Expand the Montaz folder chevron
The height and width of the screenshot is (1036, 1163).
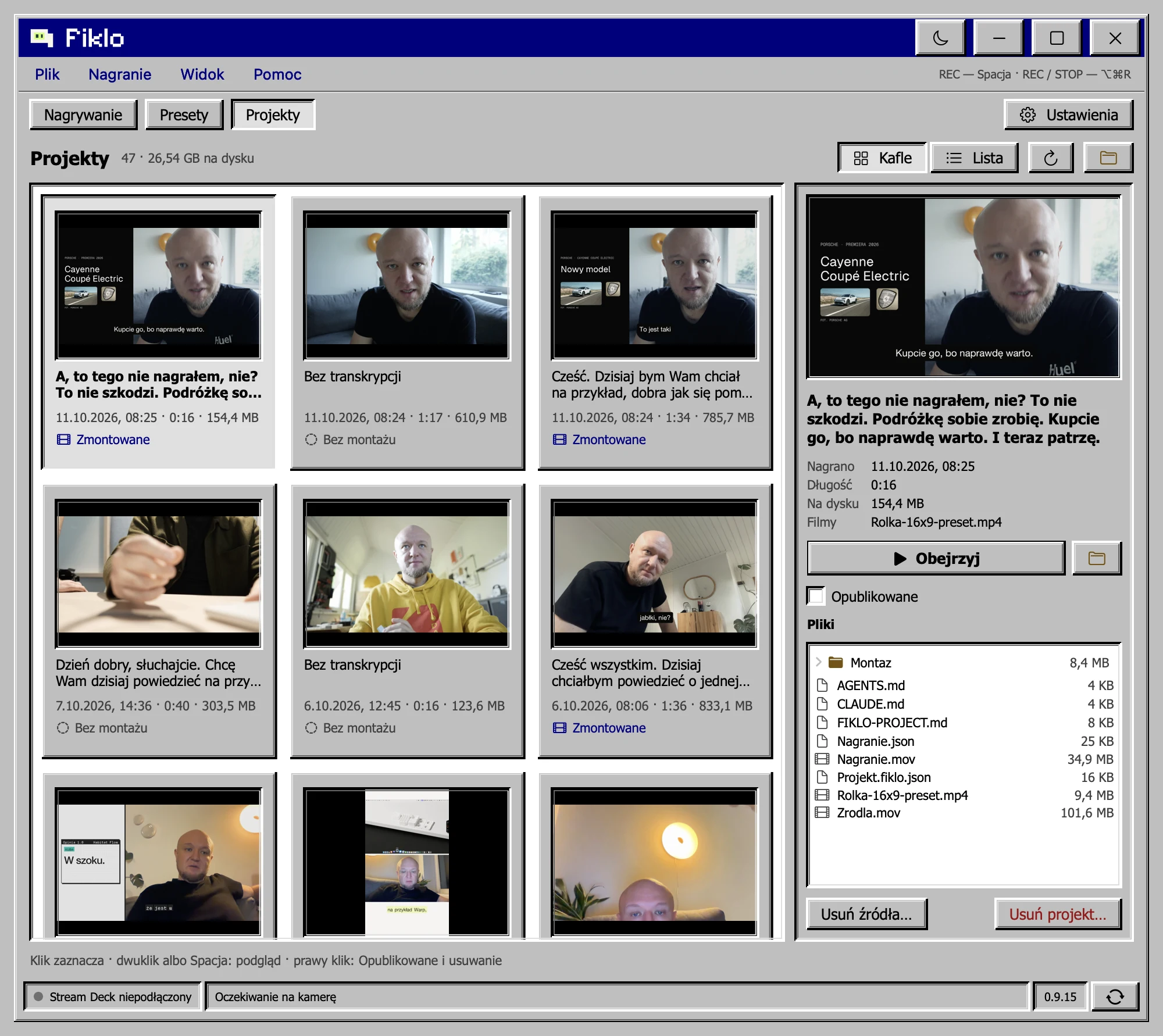click(x=819, y=662)
